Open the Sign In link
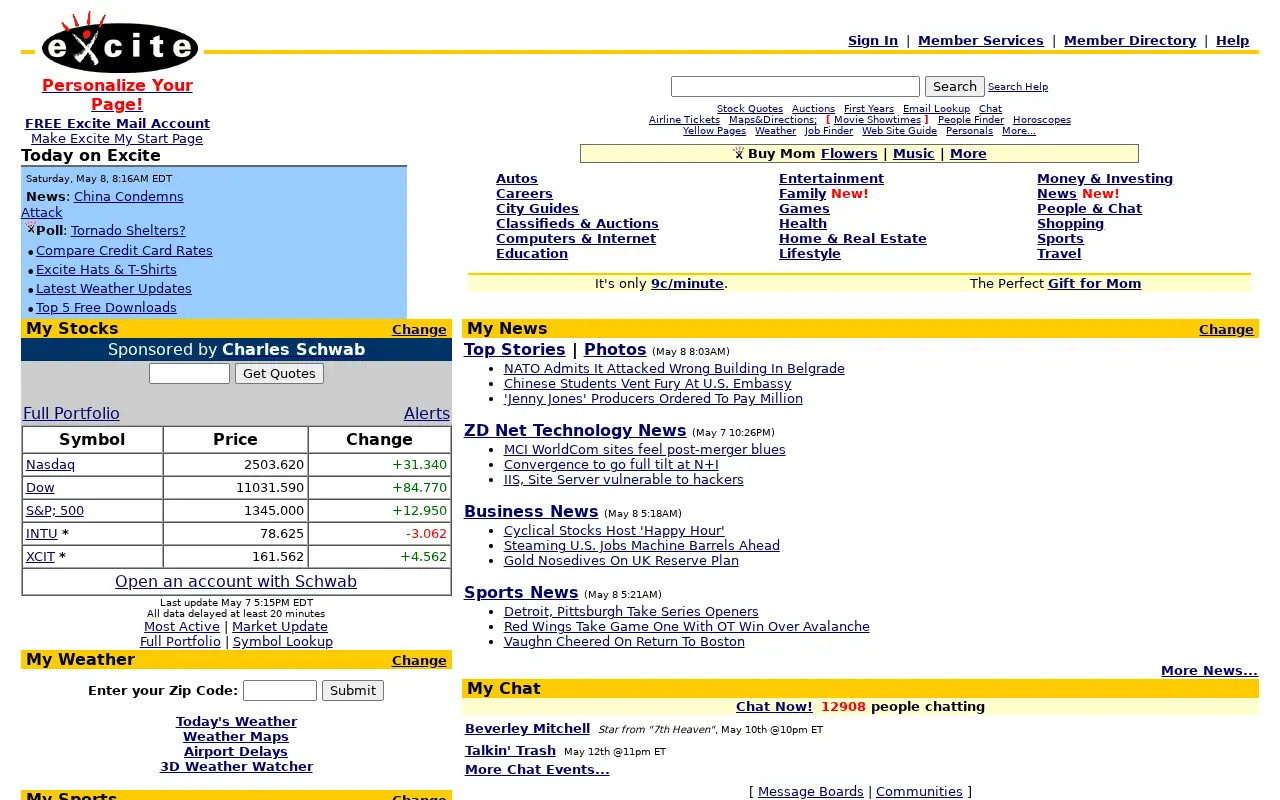 pos(873,41)
